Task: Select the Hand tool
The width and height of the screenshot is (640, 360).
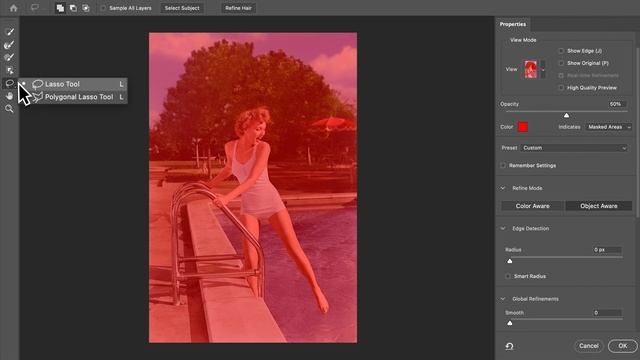Action: 9,96
